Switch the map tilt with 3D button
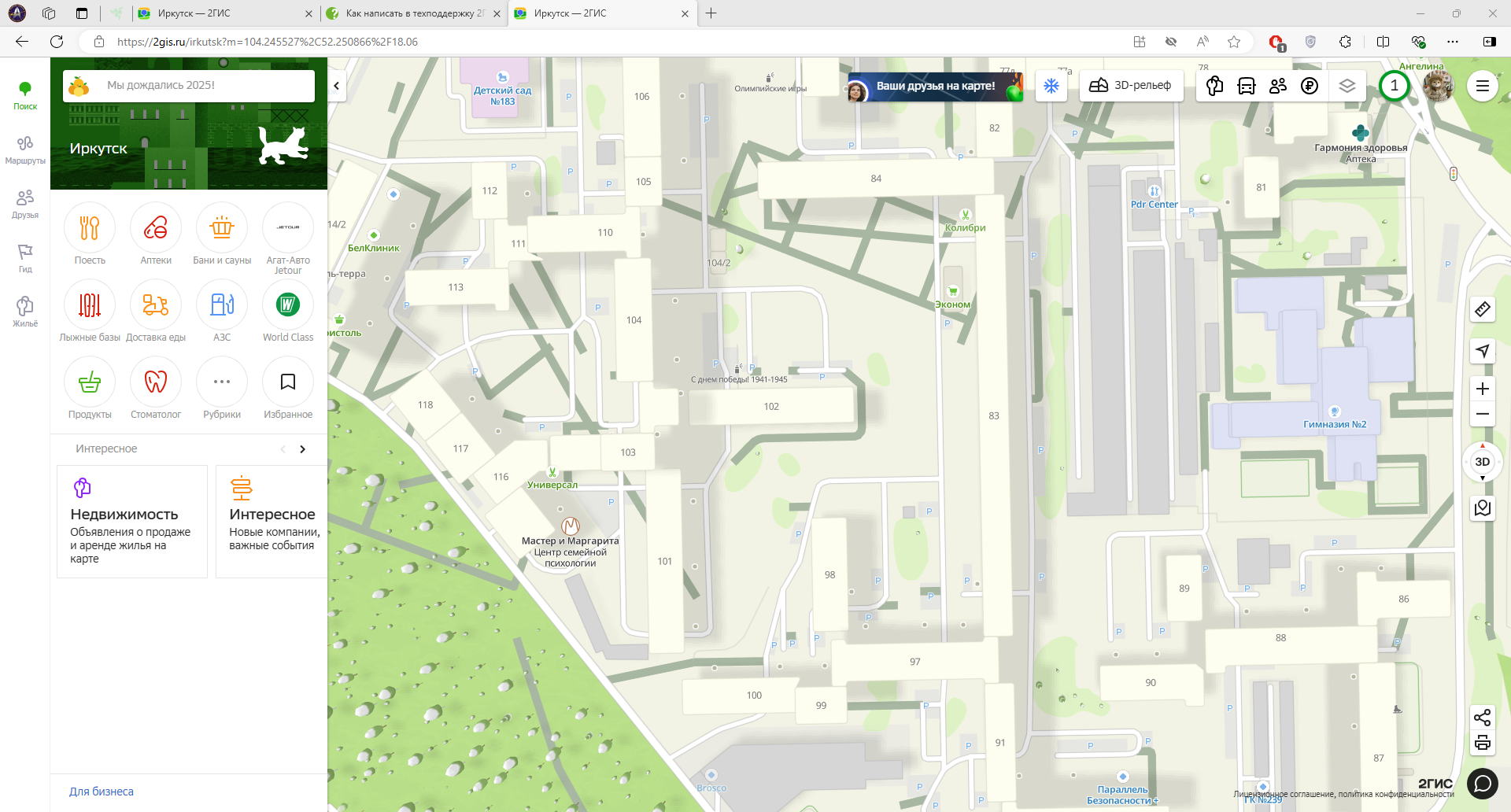 tap(1482, 462)
